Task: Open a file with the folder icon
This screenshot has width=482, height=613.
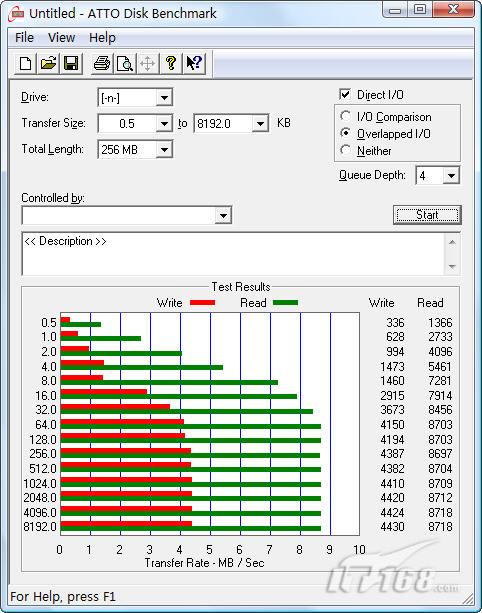Action: tap(48, 63)
